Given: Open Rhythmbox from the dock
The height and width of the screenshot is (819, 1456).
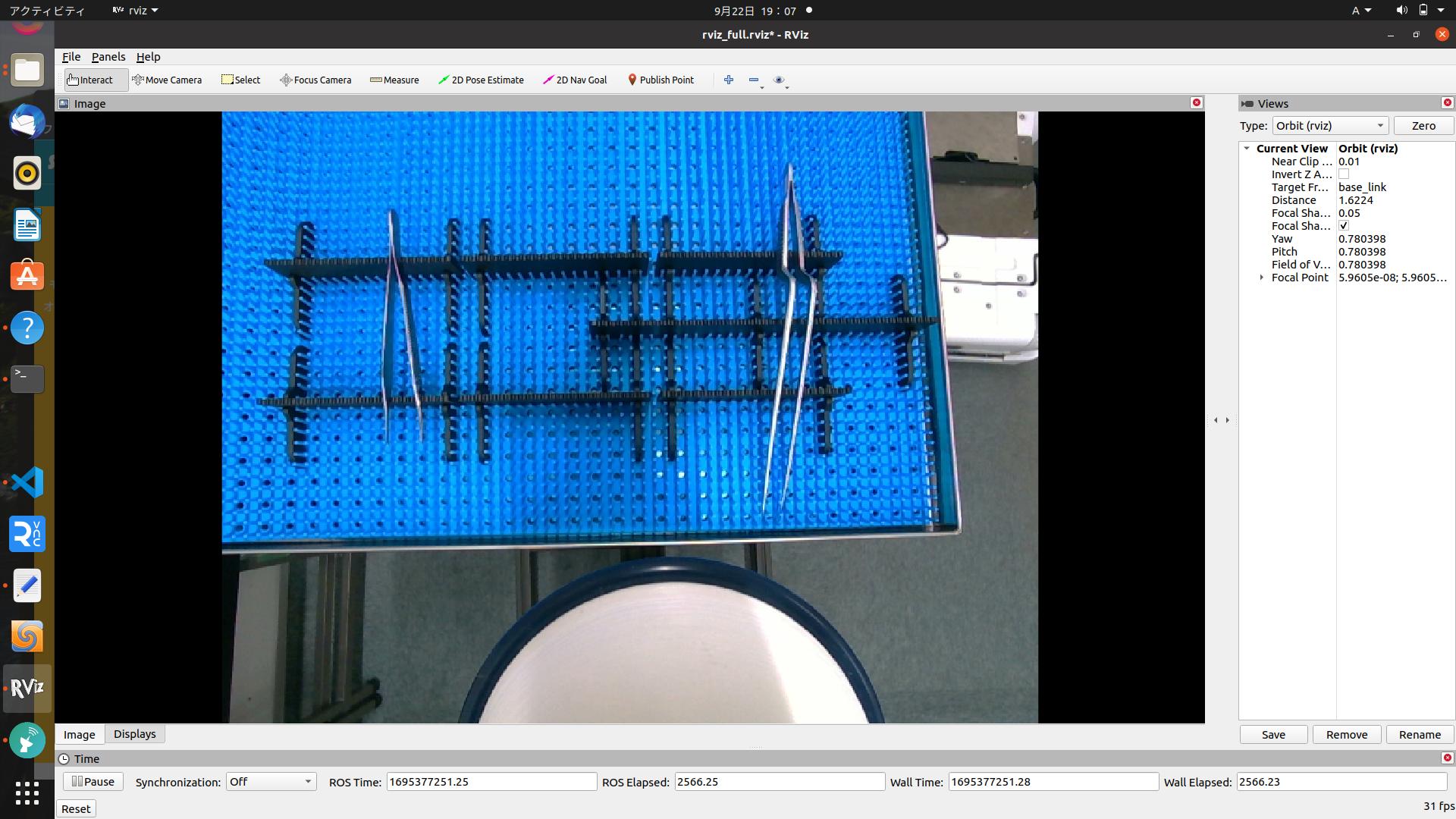Looking at the screenshot, I should [27, 174].
